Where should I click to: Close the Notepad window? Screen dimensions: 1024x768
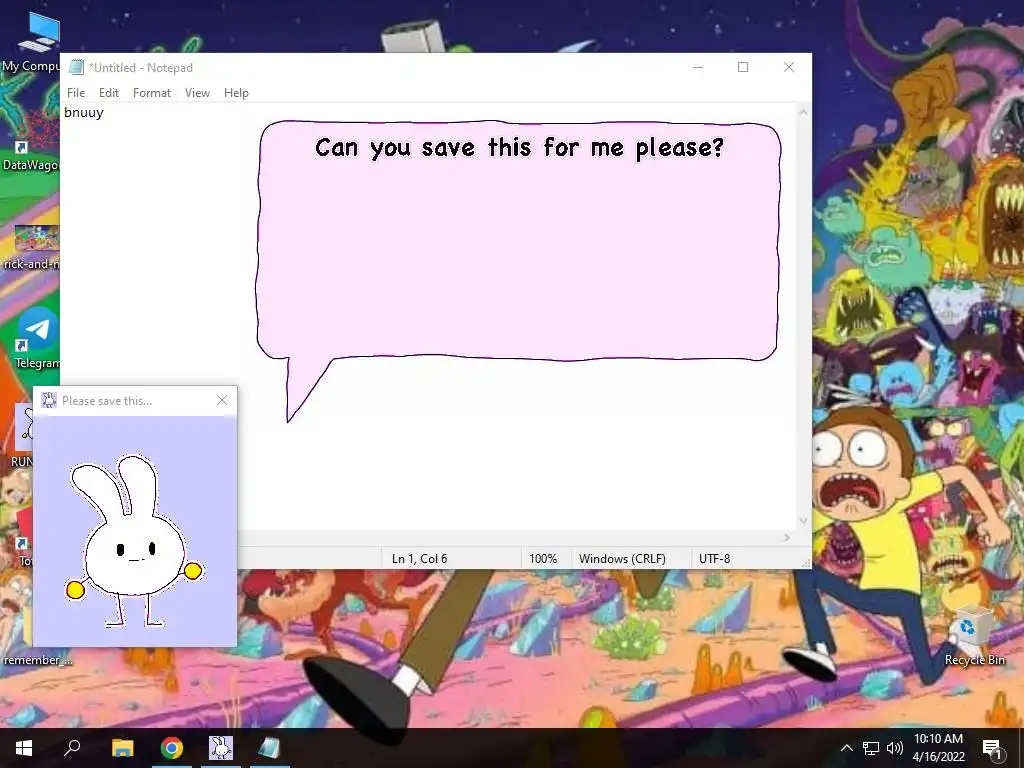tap(789, 67)
